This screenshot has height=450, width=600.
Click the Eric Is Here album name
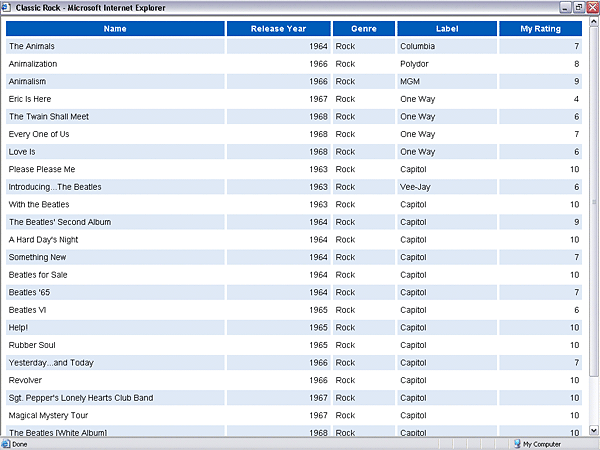click(30, 99)
